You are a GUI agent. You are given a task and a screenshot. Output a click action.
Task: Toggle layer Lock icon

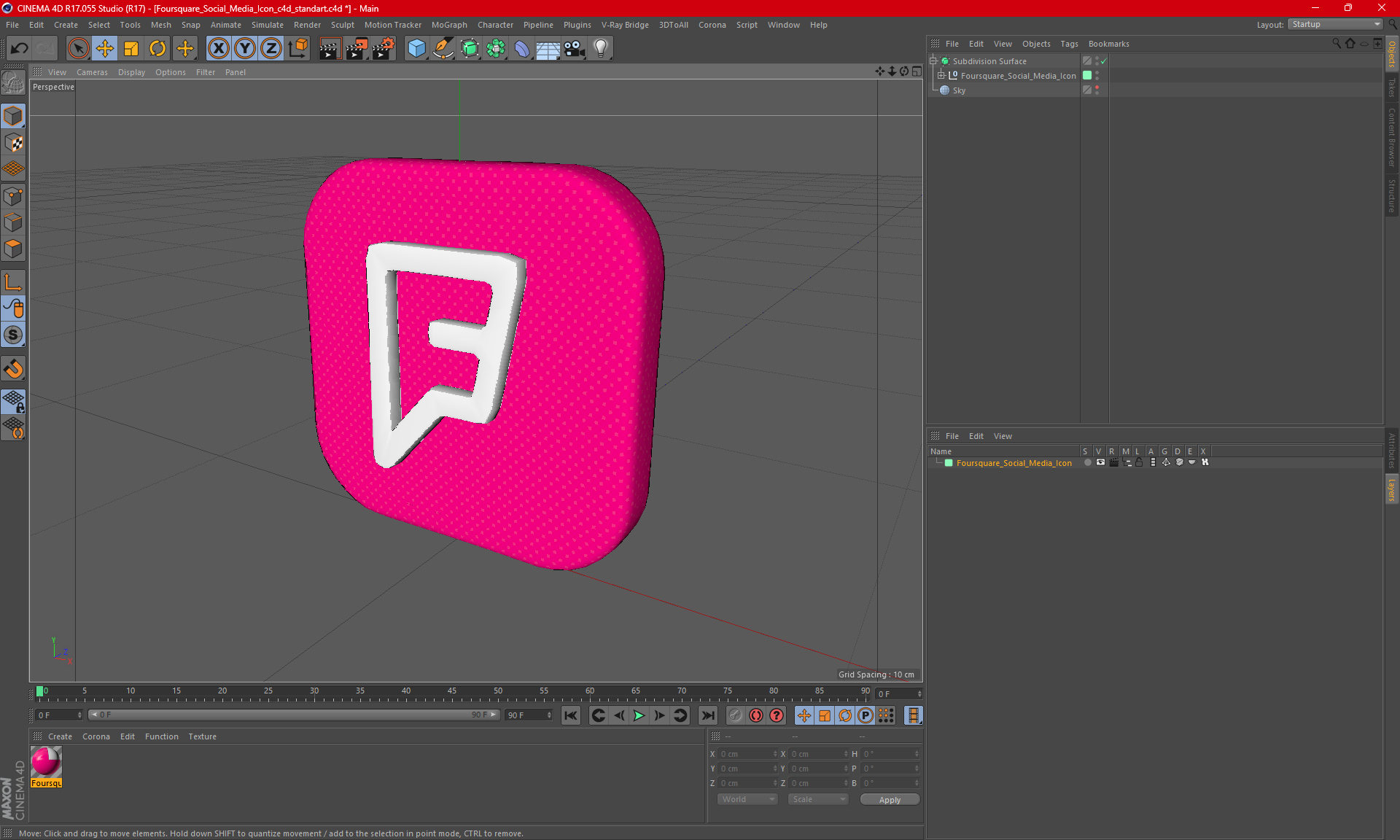pyautogui.click(x=1139, y=462)
